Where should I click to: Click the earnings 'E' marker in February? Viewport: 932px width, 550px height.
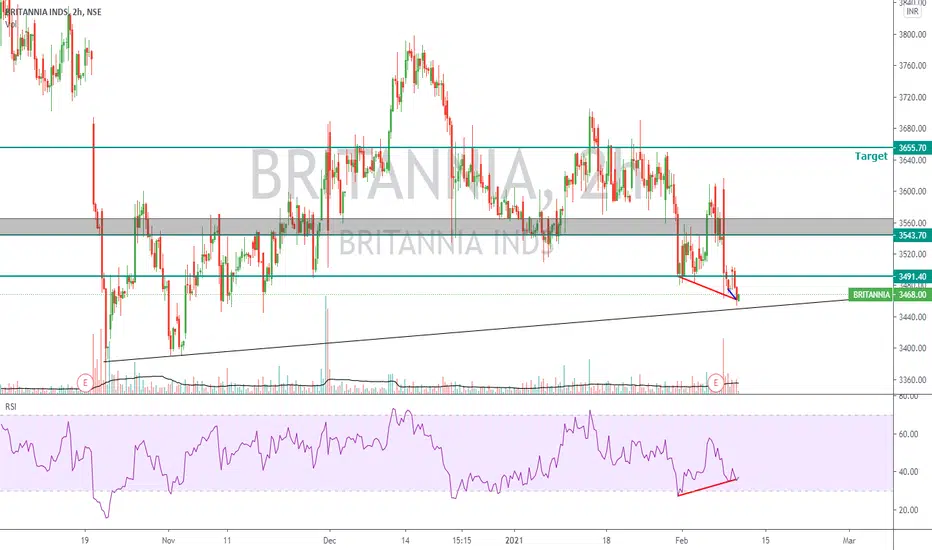[716, 382]
